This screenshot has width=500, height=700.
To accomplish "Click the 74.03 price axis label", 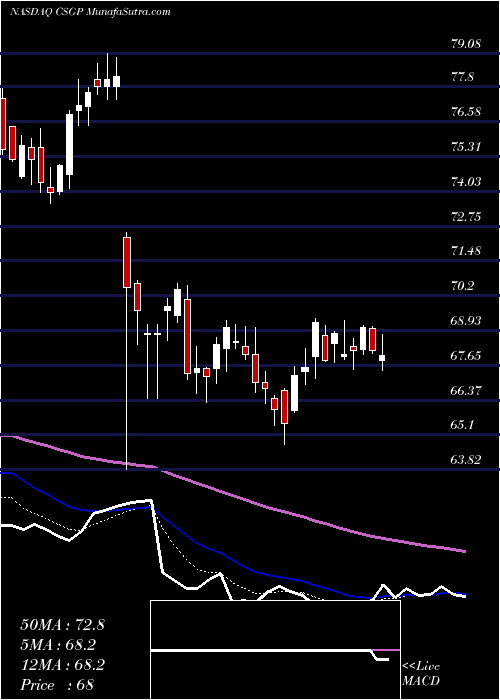I will [465, 182].
